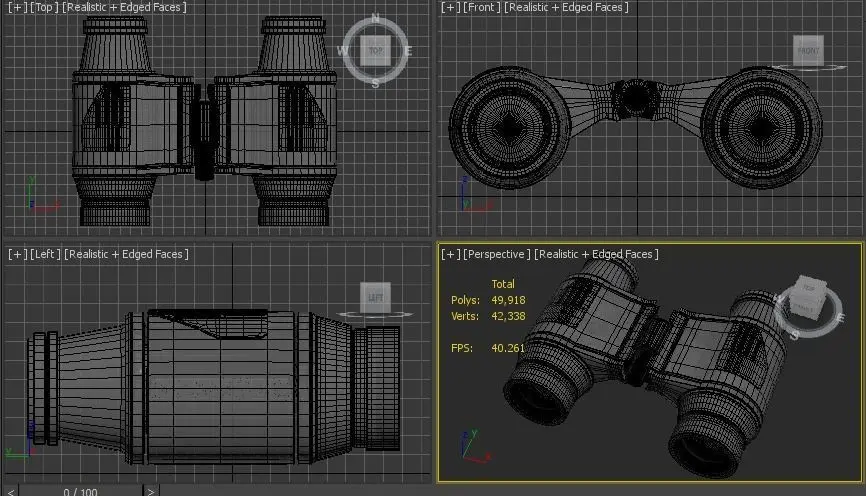Open the [Front] view name menu

pyautogui.click(x=482, y=7)
